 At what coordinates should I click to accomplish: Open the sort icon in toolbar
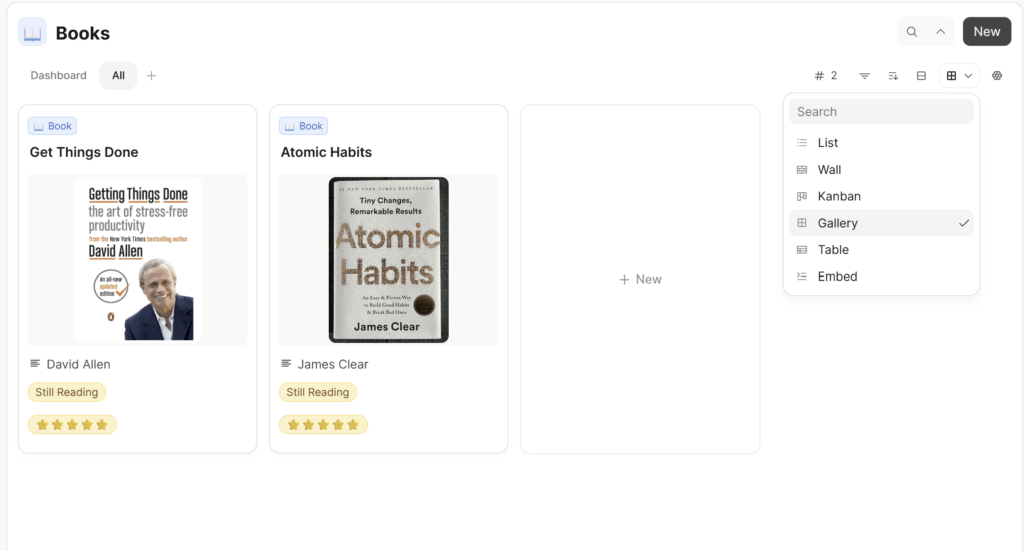[x=893, y=76]
